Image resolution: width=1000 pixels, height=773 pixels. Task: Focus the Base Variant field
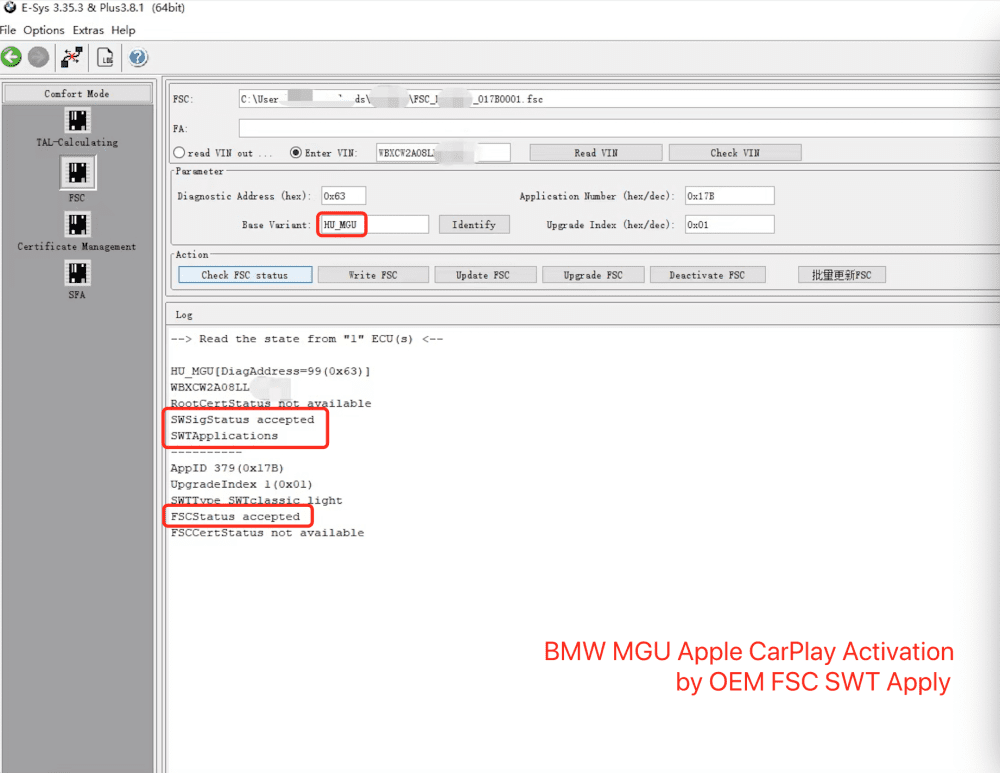[374, 225]
